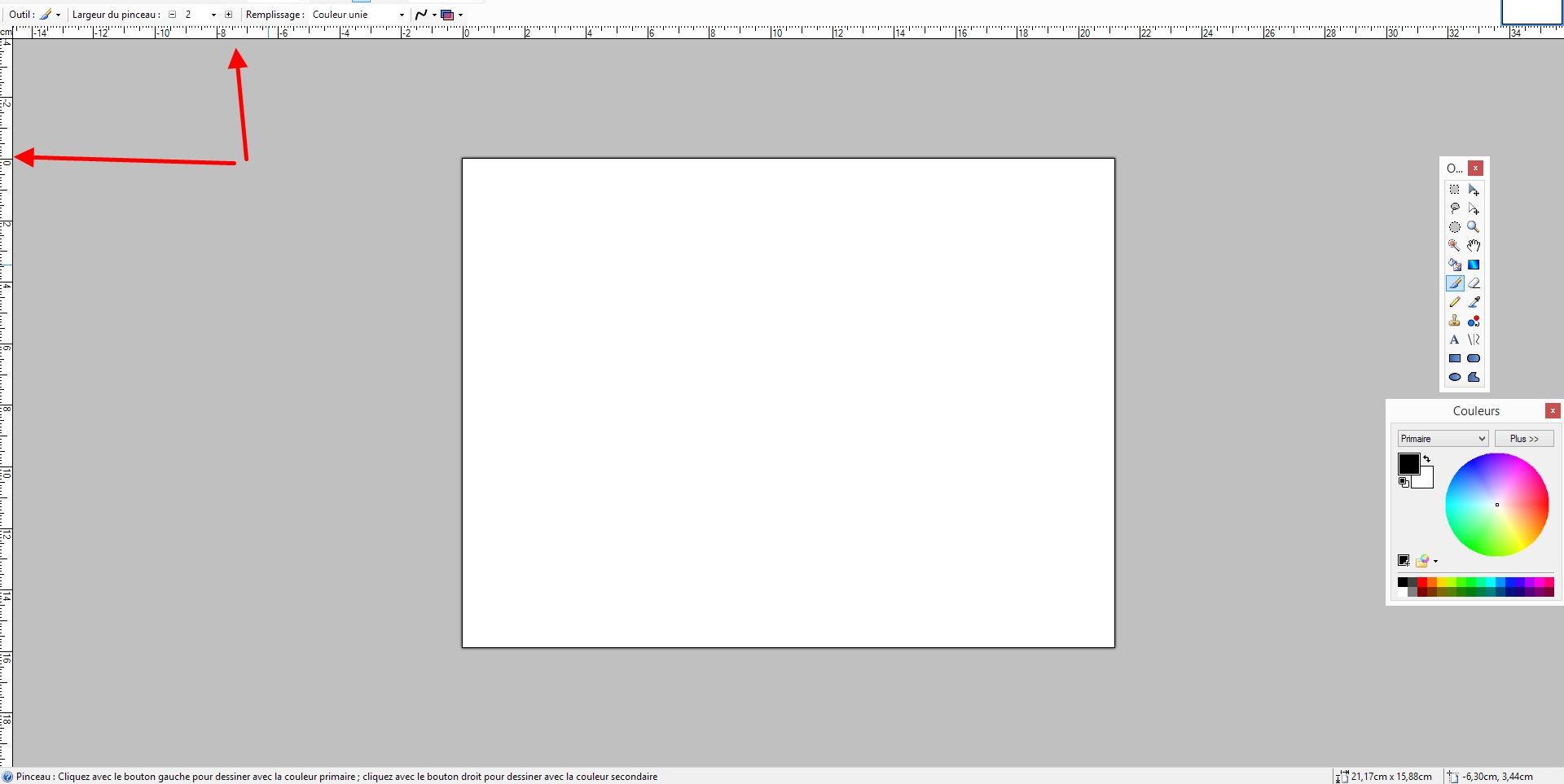The image size is (1564, 784).
Task: Select the Paint Bucket fill tool
Action: point(1454,265)
